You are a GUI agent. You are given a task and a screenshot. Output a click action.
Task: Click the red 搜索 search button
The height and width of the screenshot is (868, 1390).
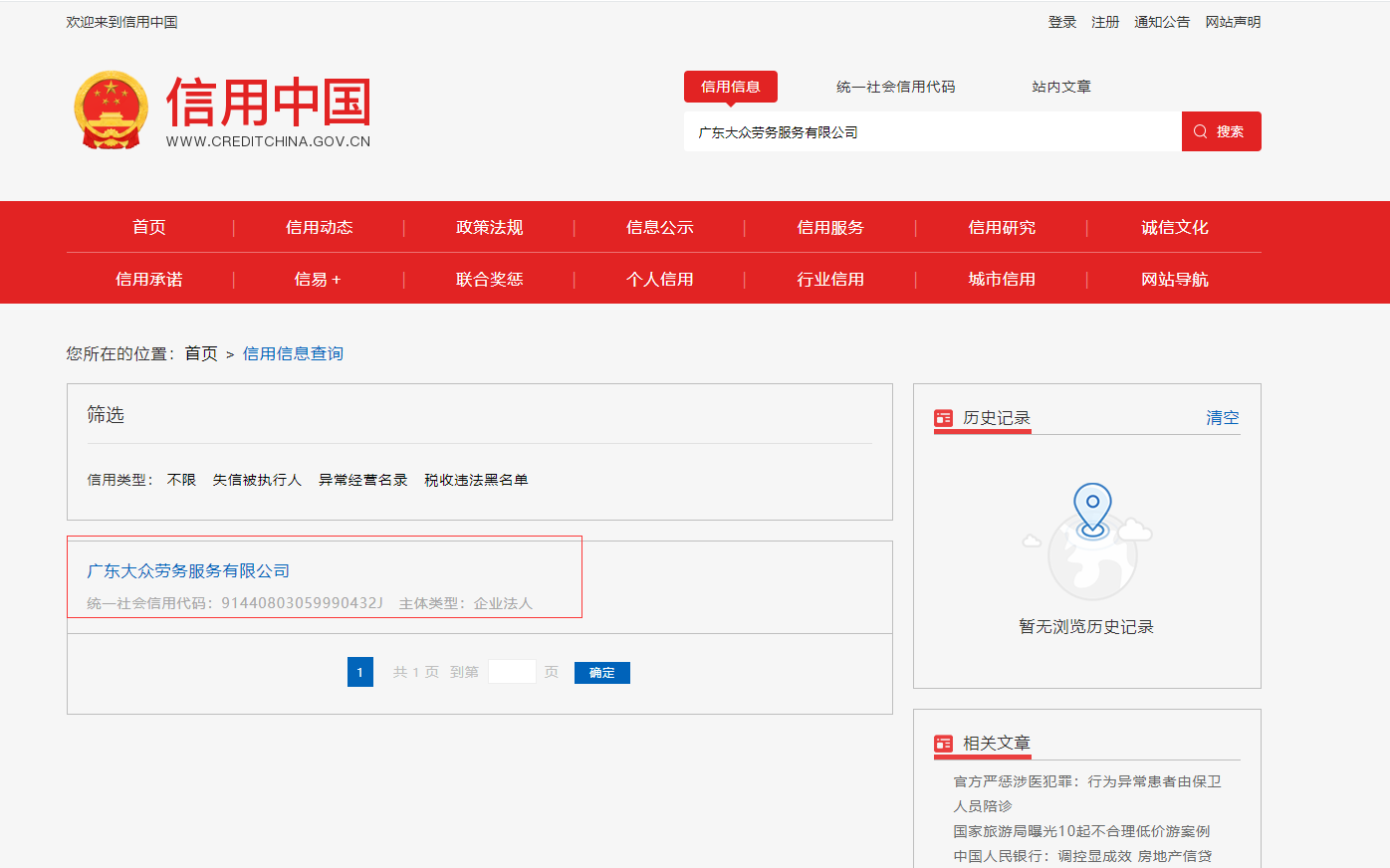[x=1222, y=130]
